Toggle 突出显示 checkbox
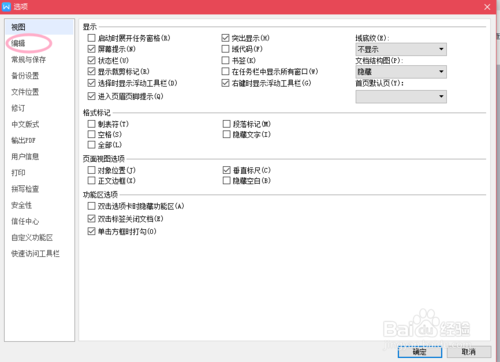Image resolution: width=500 pixels, height=362 pixels. pyautogui.click(x=226, y=38)
